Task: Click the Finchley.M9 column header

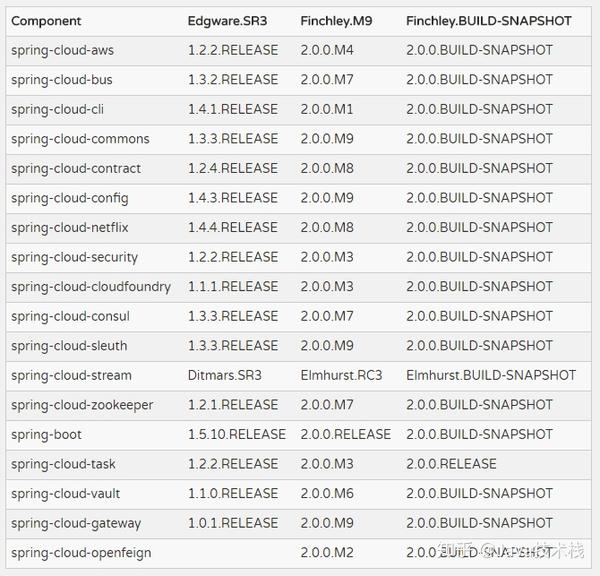Action: point(336,21)
